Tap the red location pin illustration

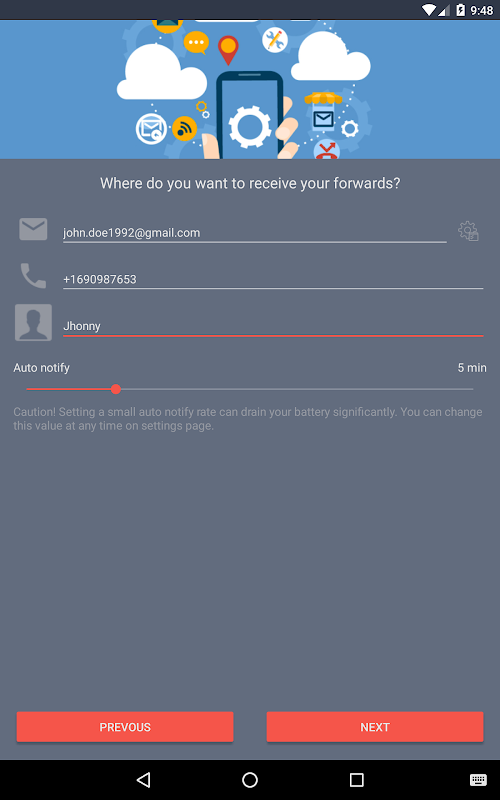tap(228, 49)
